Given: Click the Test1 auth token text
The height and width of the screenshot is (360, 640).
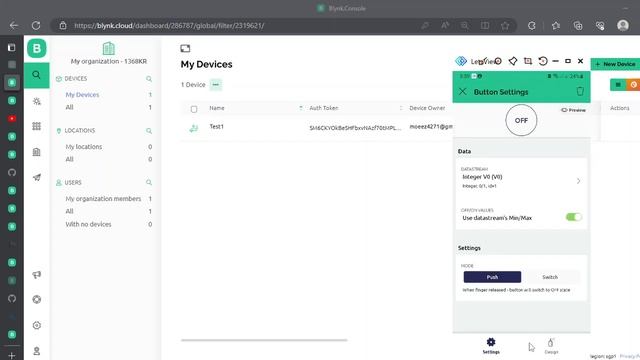Looking at the screenshot, I should (355, 128).
